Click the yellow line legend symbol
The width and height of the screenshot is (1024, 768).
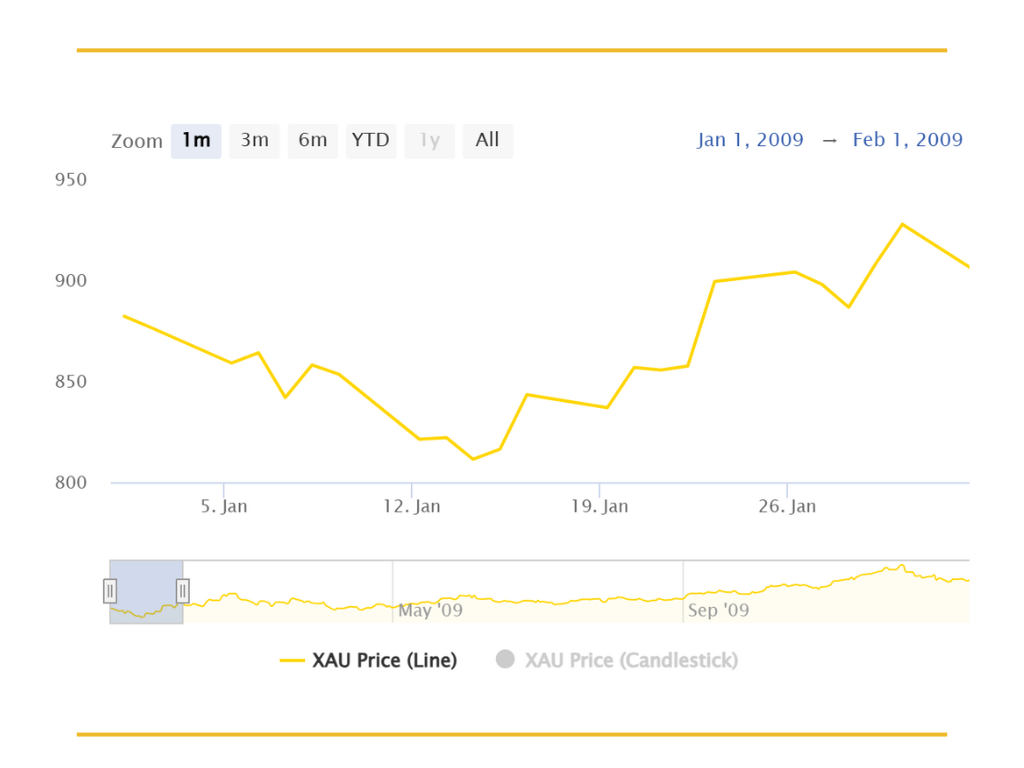click(x=292, y=660)
